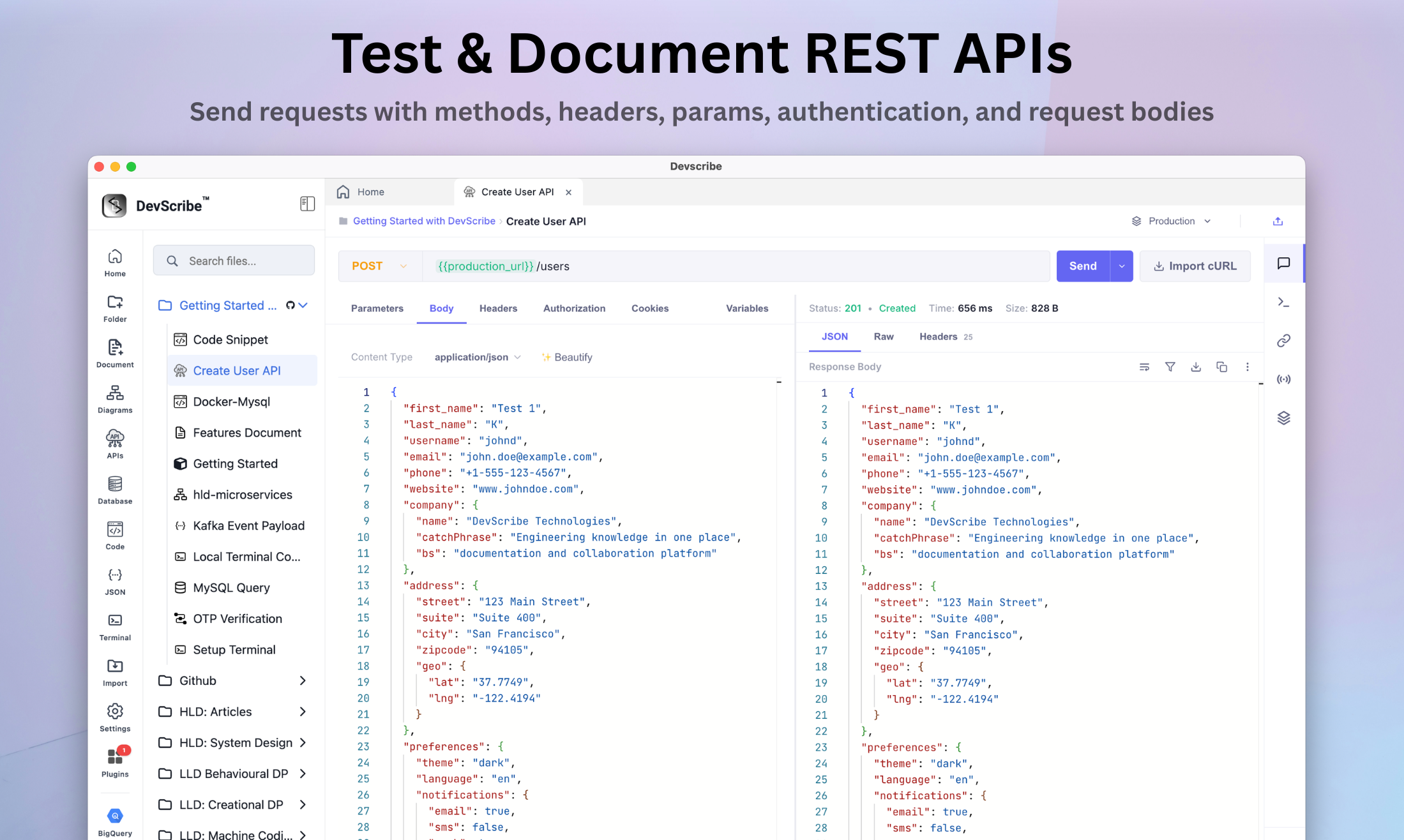This screenshot has height=840, width=1404.
Task: Toggle the sidebar panel collapse icon
Action: 307,204
